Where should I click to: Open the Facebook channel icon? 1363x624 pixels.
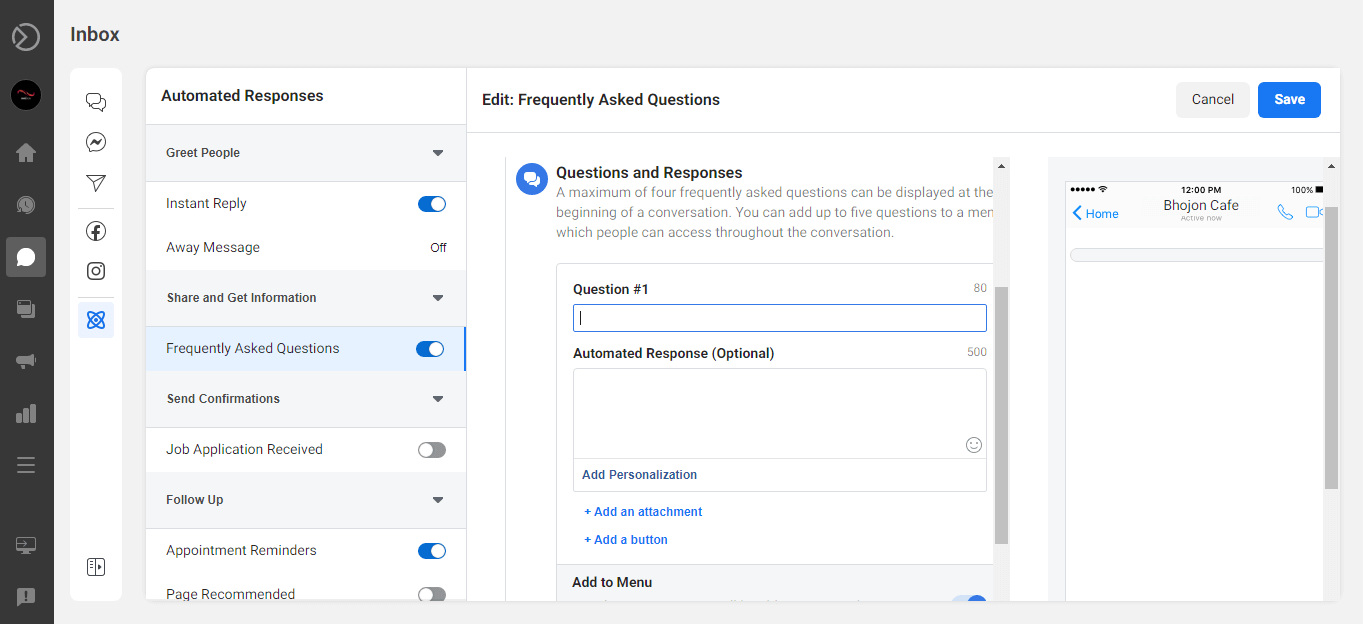pyautogui.click(x=95, y=230)
